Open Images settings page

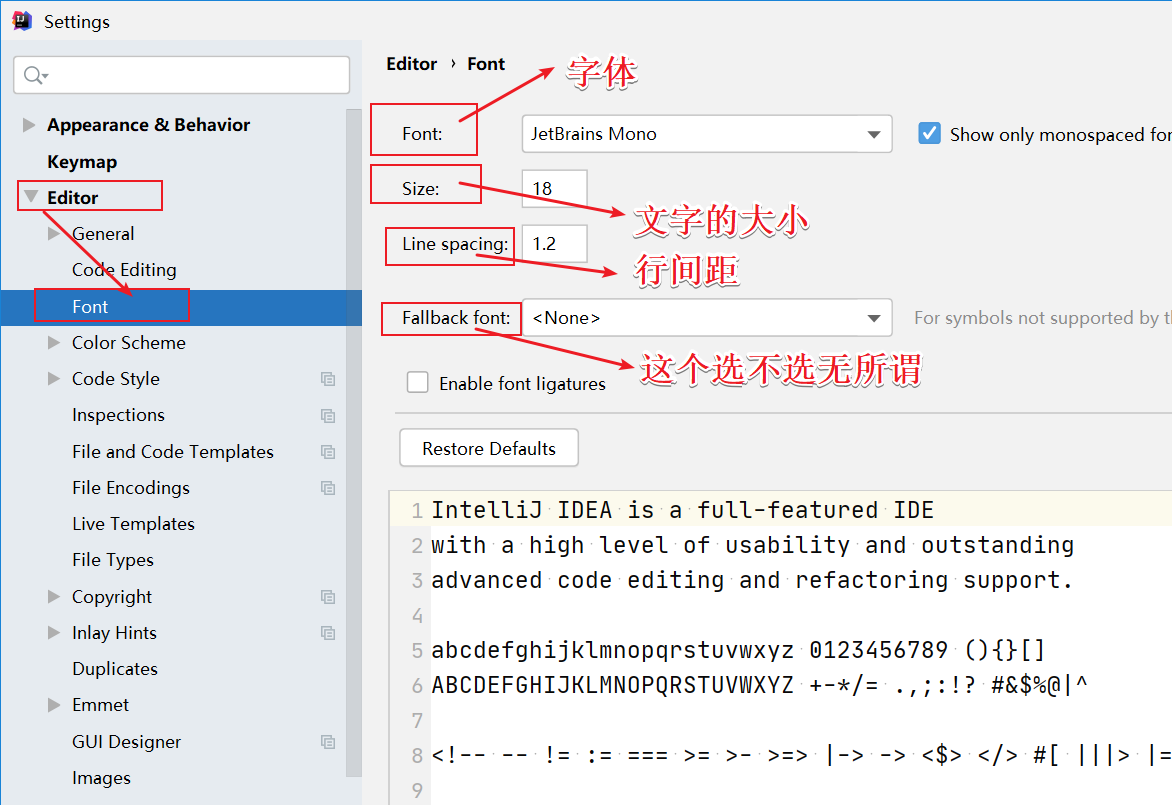tap(101, 778)
